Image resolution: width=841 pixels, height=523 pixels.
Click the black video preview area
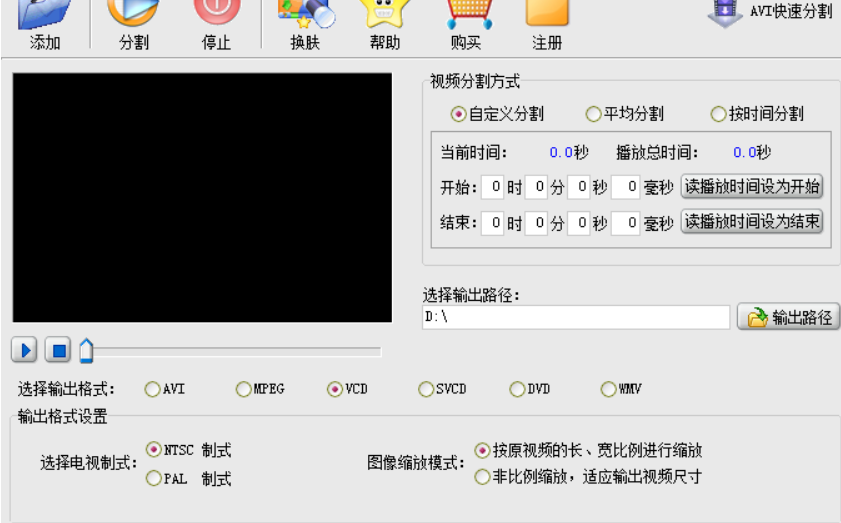point(202,198)
